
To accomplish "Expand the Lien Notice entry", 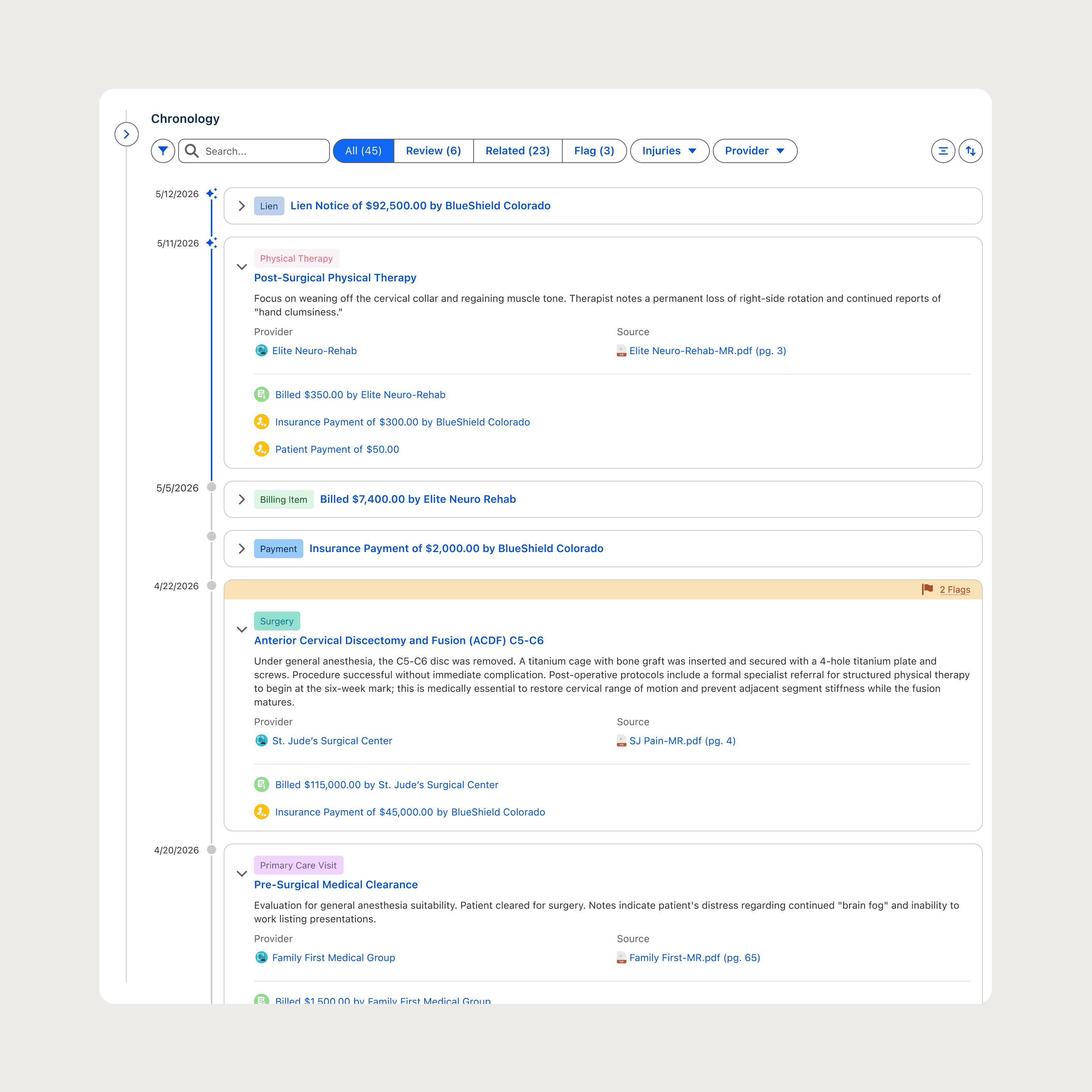I will [x=242, y=206].
